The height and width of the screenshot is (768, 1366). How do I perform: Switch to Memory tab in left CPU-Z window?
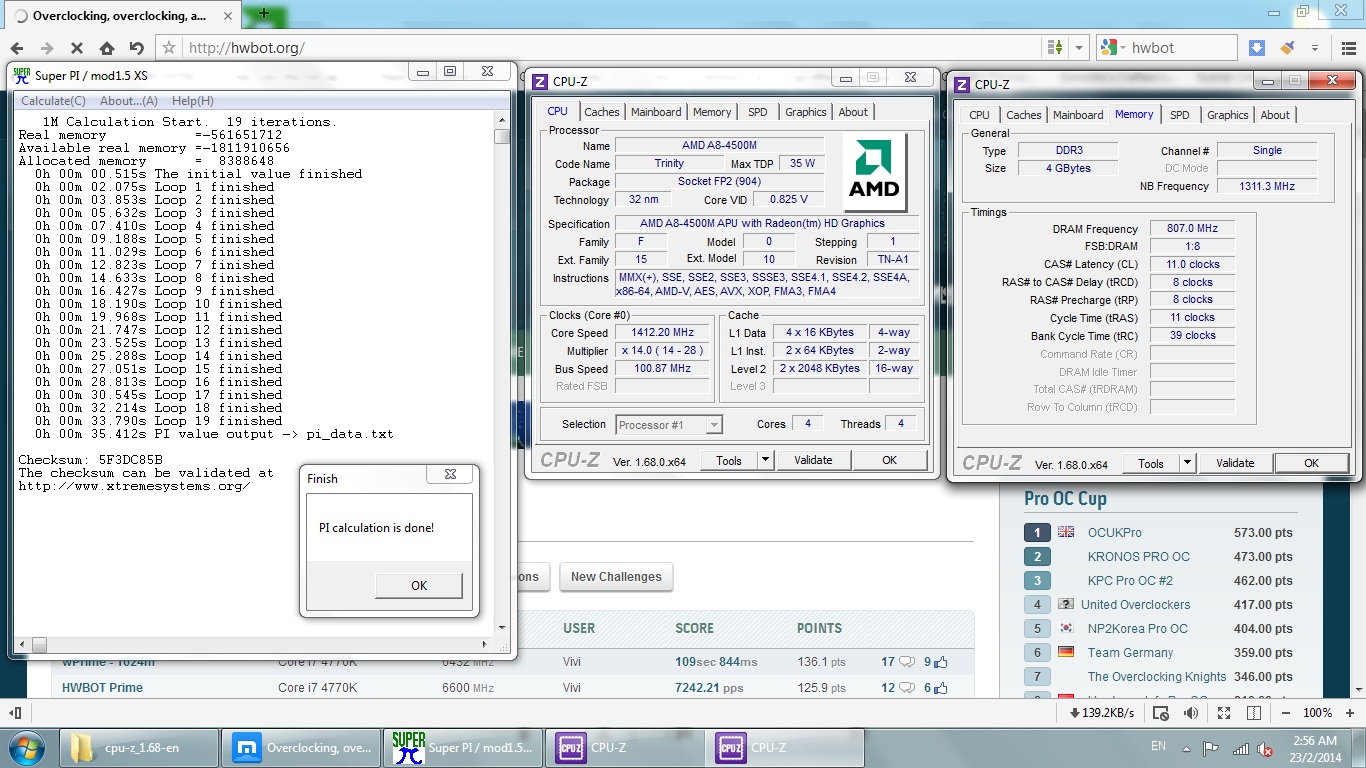pos(712,112)
